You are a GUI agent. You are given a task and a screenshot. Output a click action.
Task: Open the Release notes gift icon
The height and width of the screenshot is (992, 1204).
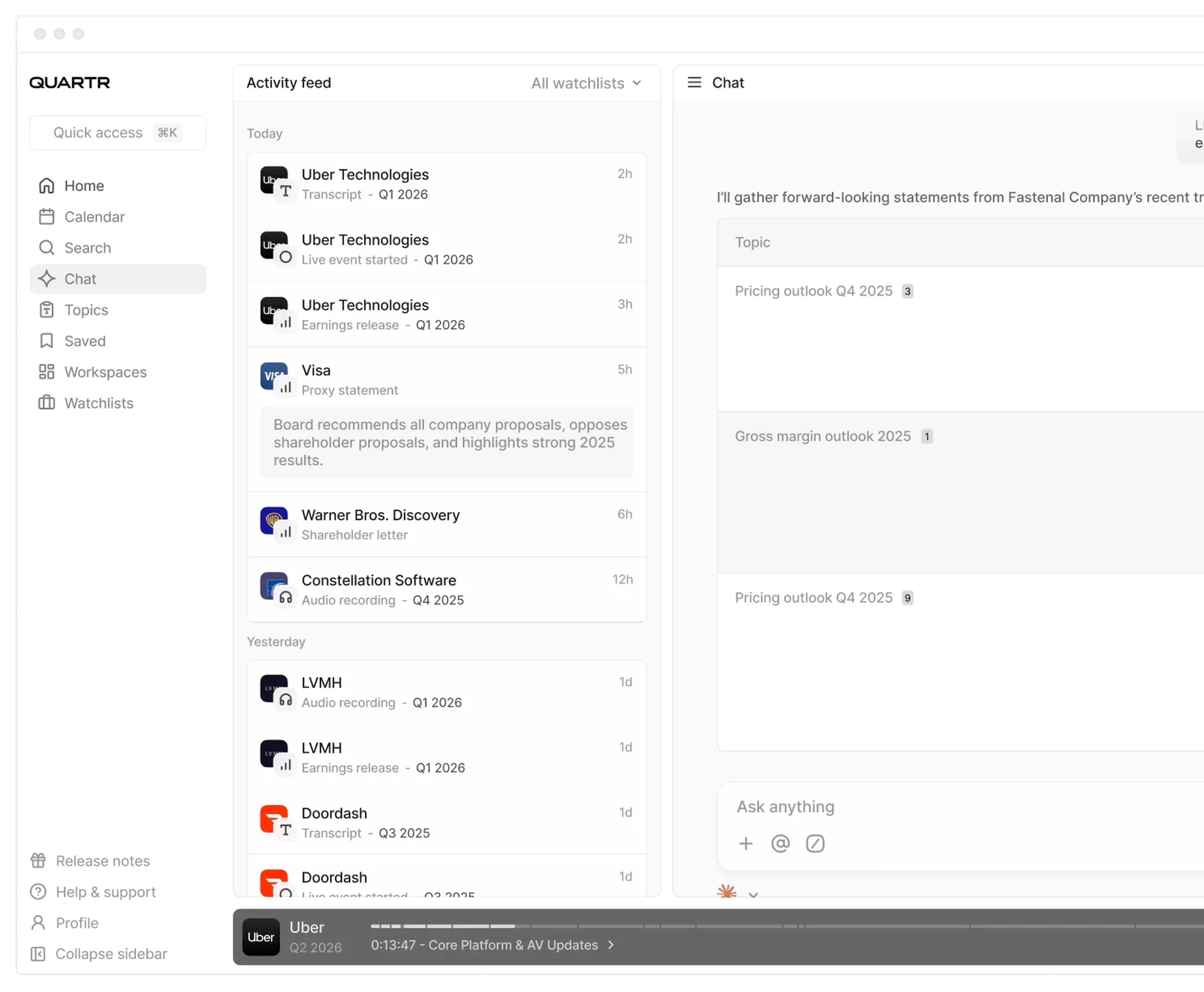[38, 861]
